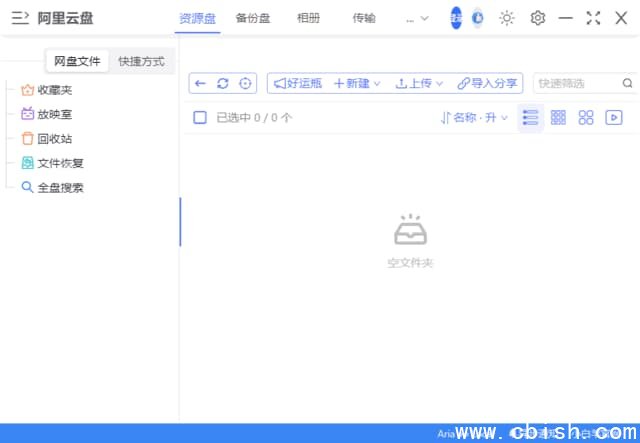Switch to list view

530,118
